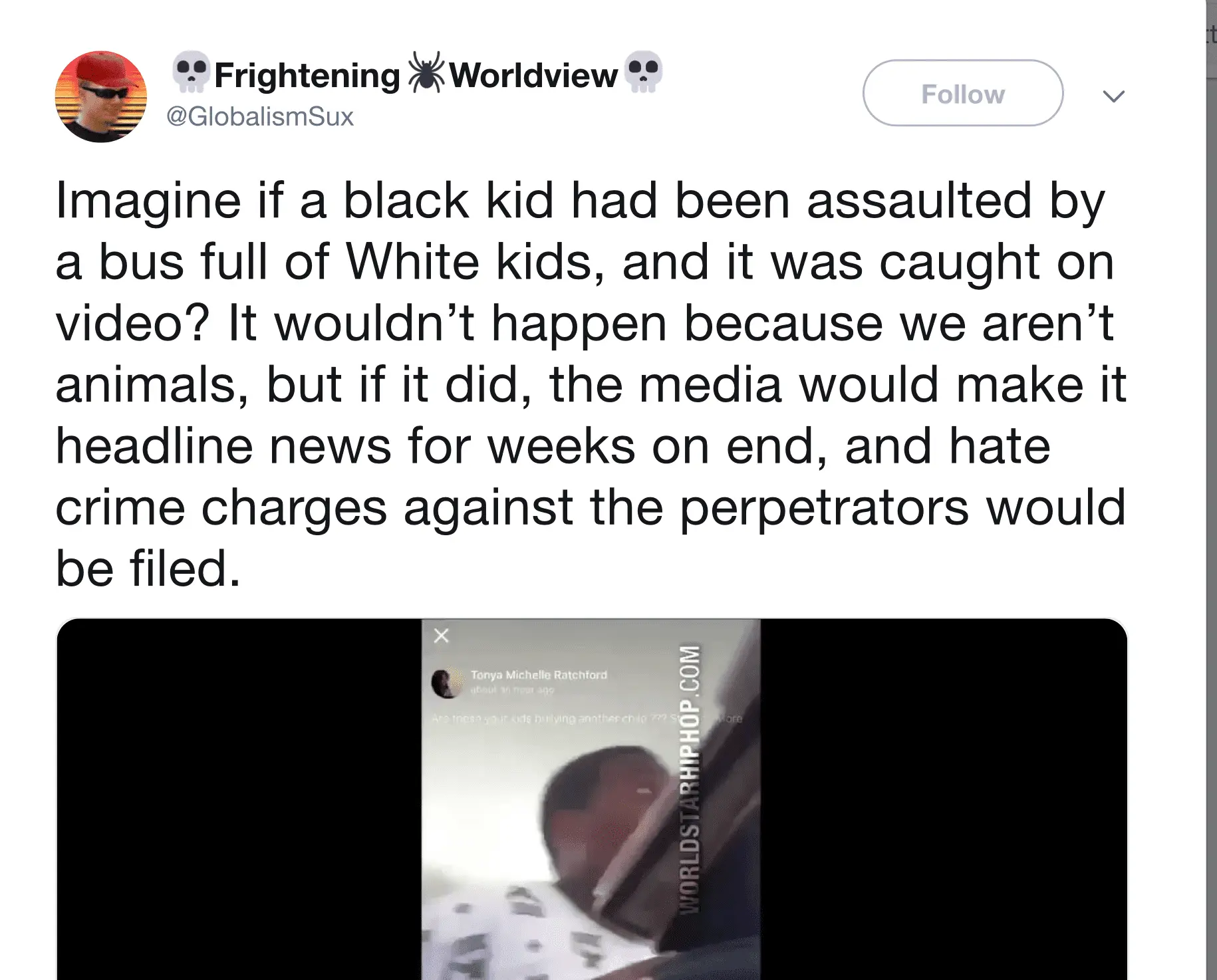Click Tonya Michelle Ratchford's small avatar
The image size is (1217, 980).
(446, 683)
